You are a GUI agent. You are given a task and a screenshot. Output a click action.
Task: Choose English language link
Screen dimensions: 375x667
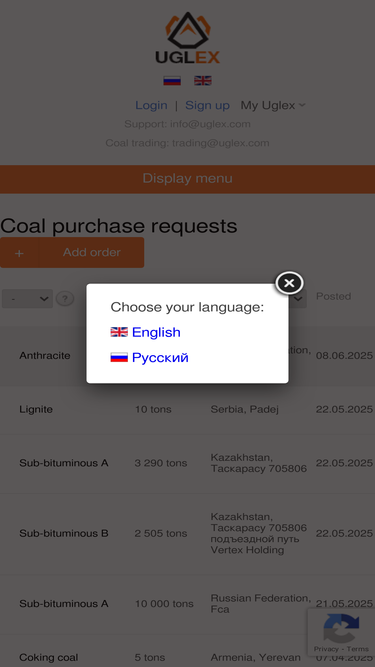point(156,332)
